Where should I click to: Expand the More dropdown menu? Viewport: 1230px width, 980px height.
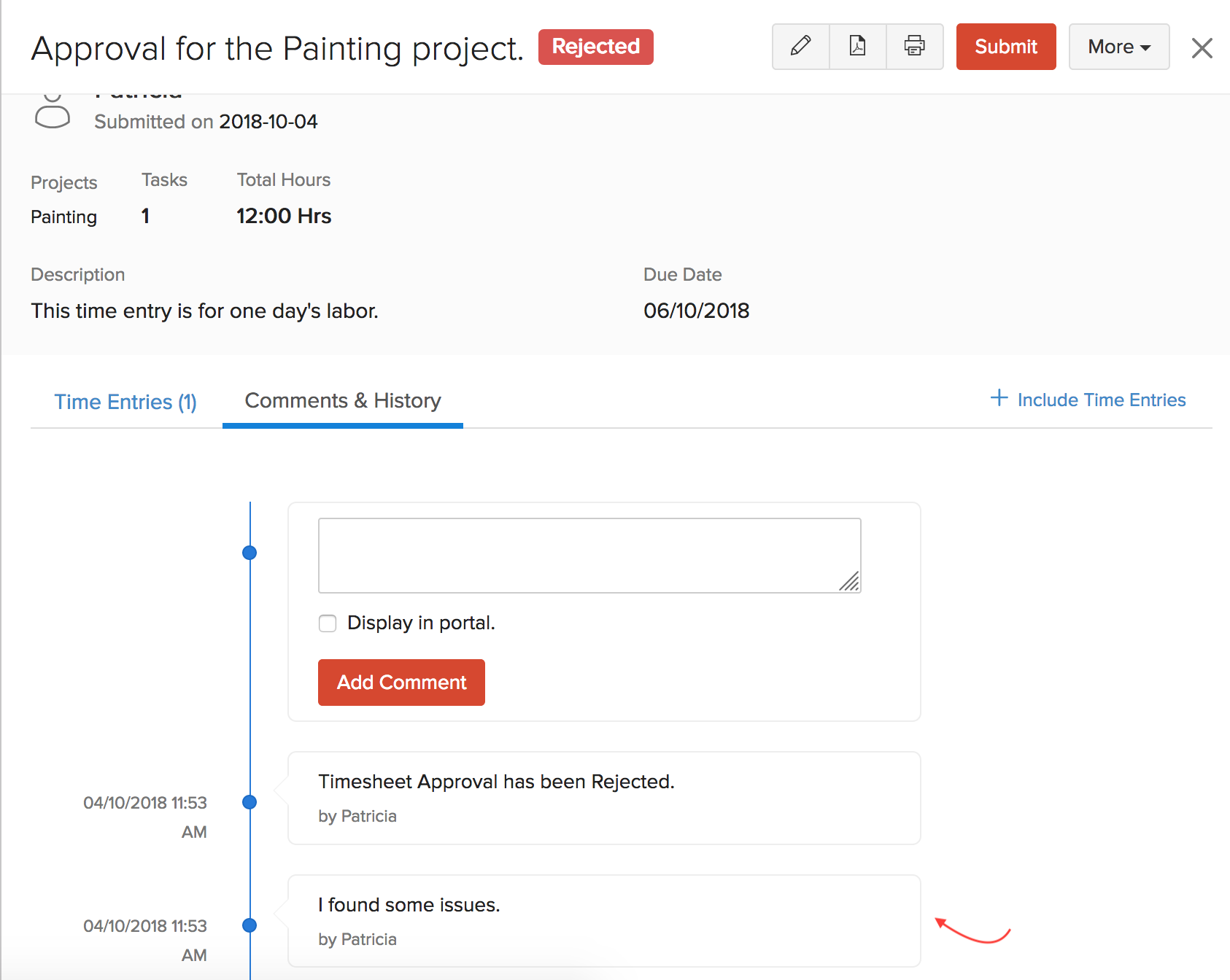click(x=1118, y=47)
